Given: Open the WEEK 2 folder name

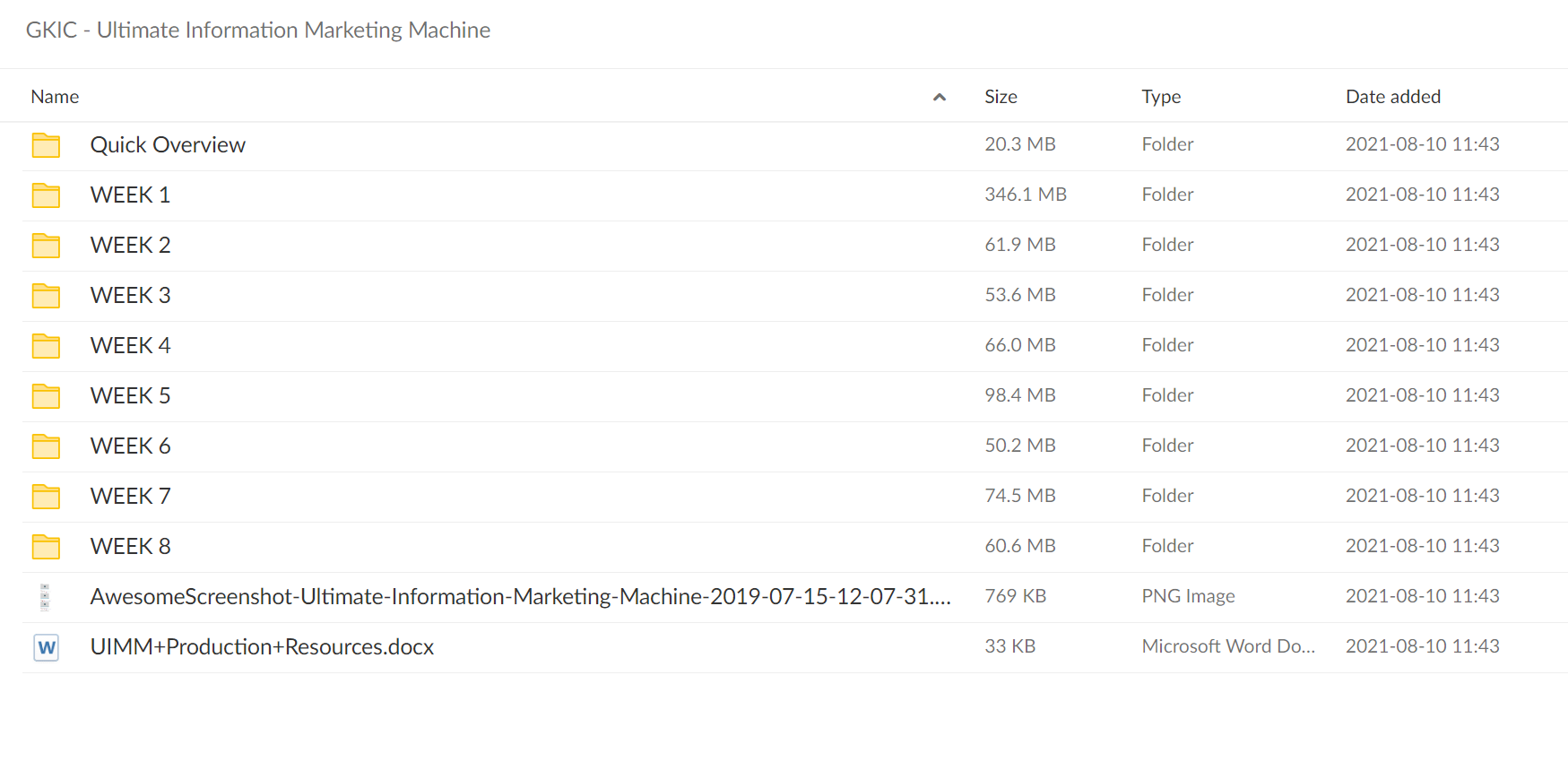Looking at the screenshot, I should point(130,246).
